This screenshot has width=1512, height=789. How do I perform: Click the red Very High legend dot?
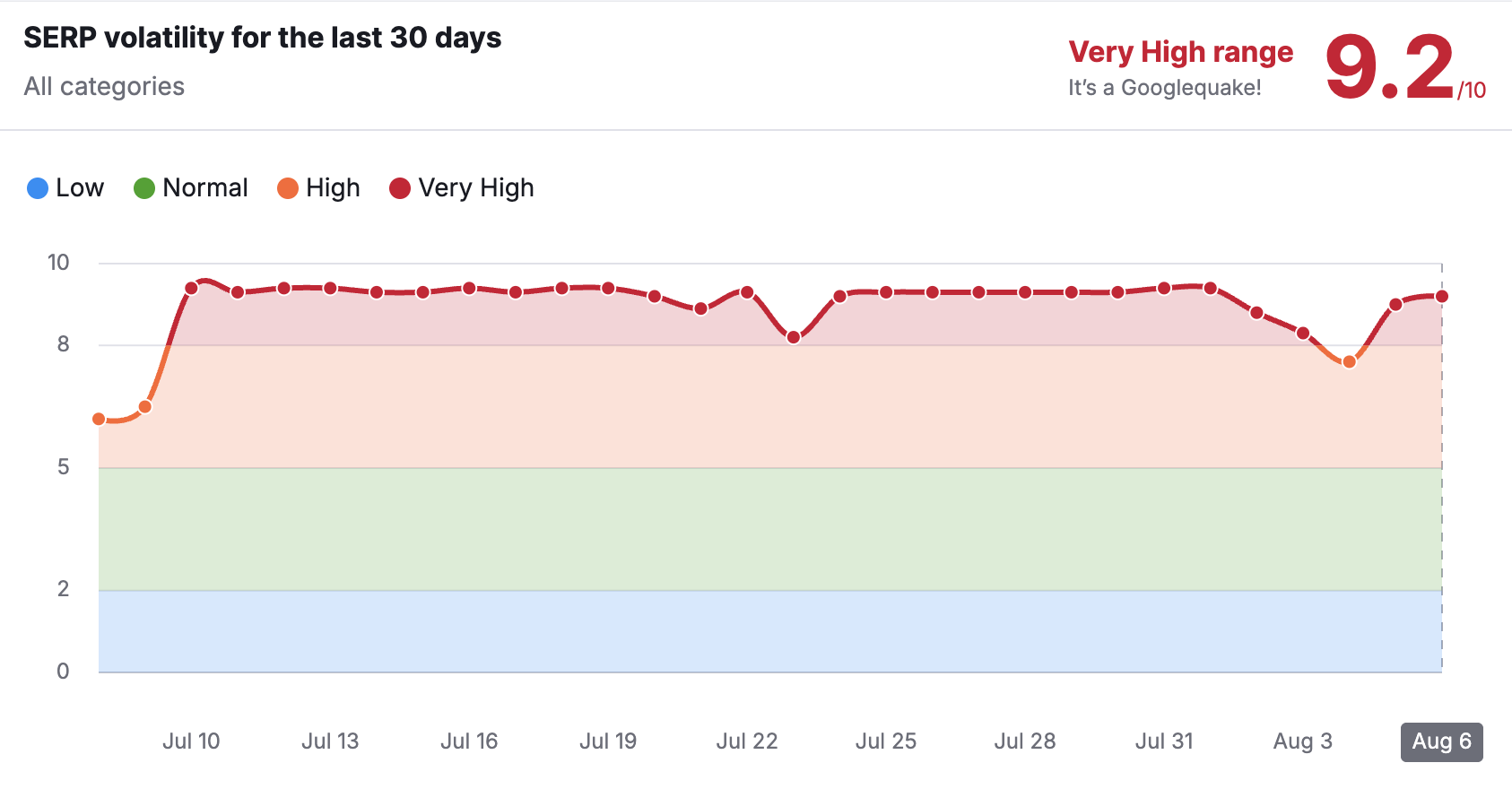(400, 188)
